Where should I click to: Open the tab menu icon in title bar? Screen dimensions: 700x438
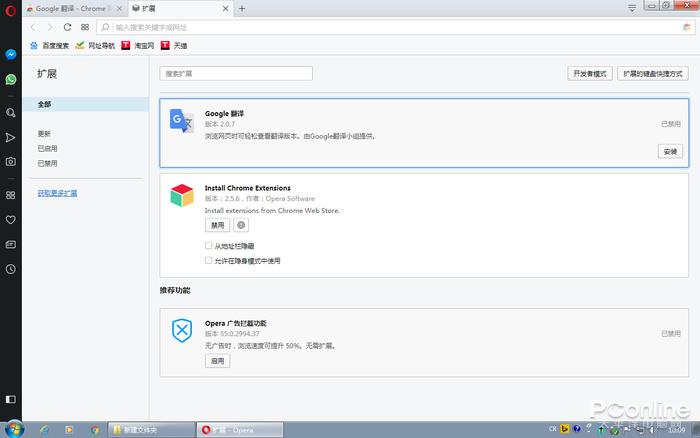(x=632, y=8)
